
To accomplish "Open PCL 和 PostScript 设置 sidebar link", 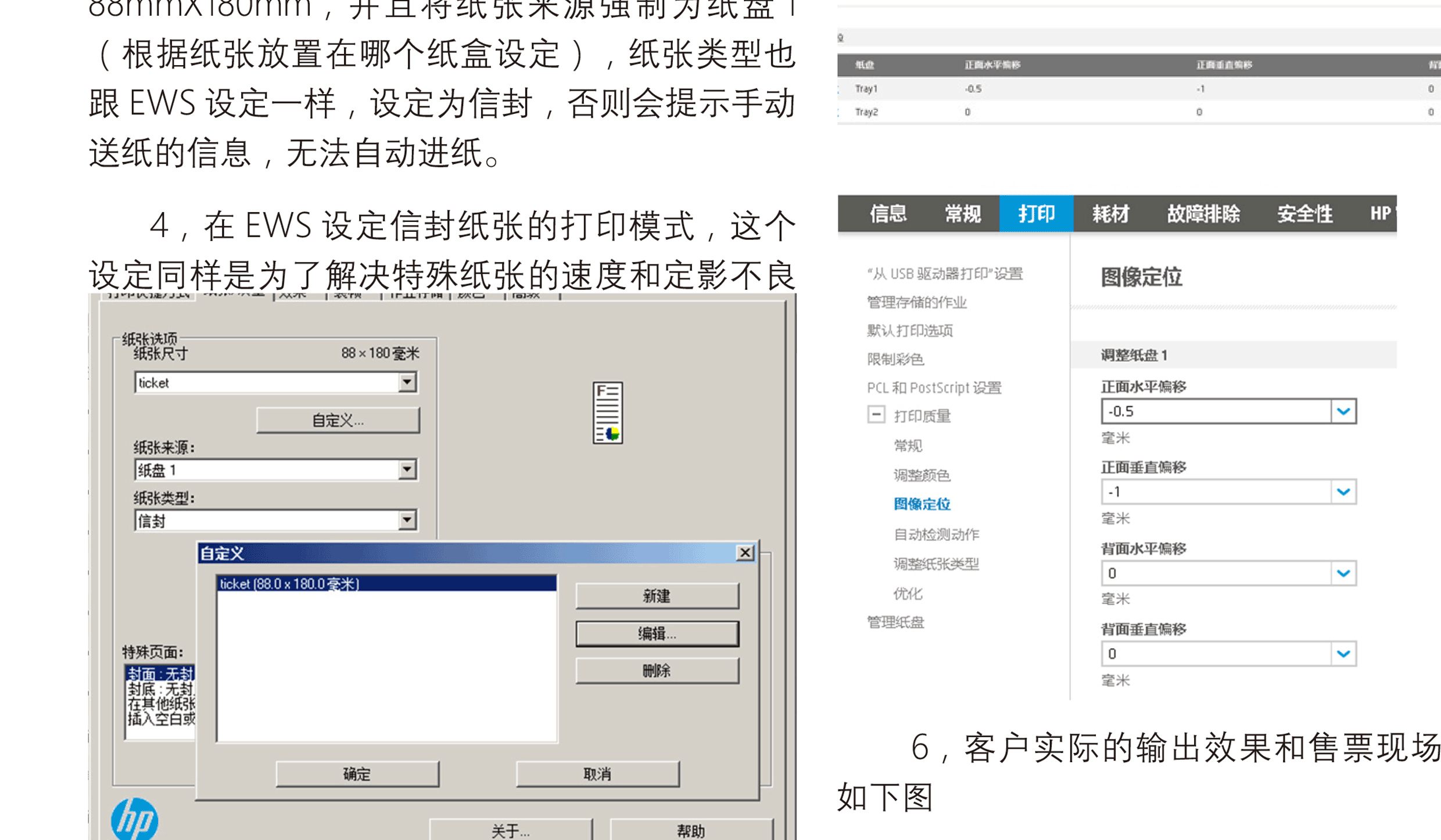I will coord(934,387).
